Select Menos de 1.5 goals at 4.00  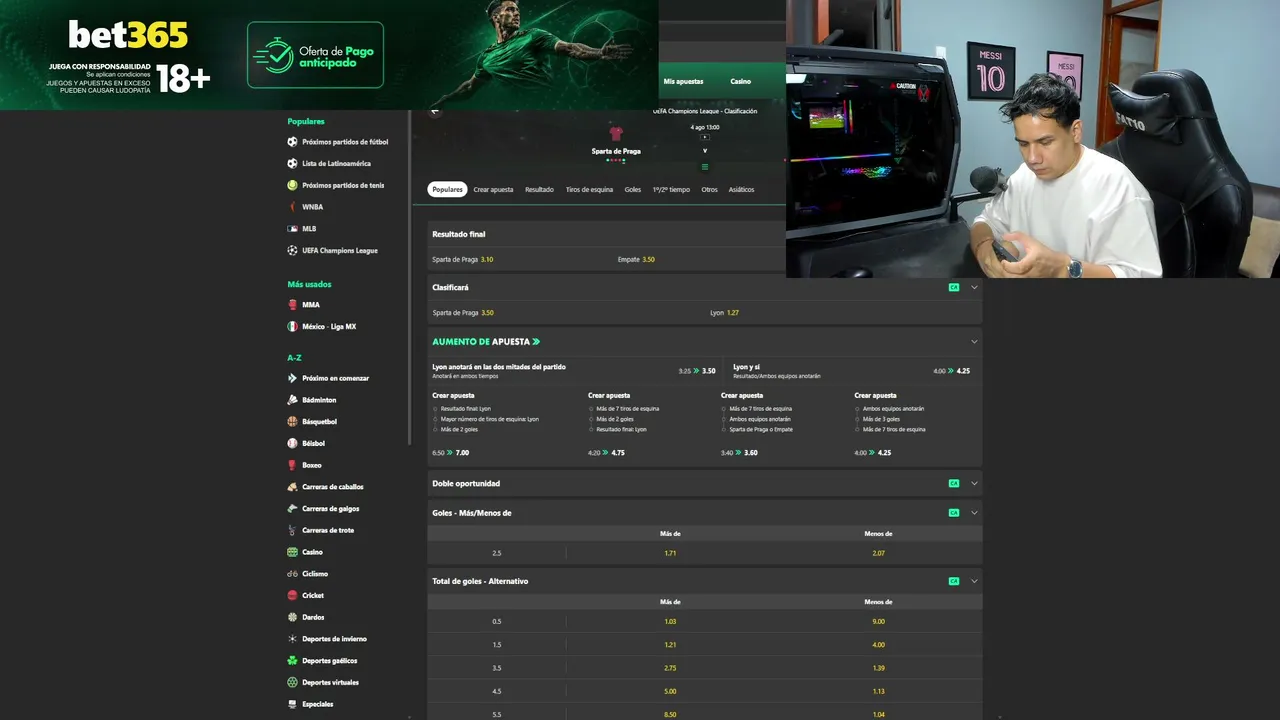878,645
